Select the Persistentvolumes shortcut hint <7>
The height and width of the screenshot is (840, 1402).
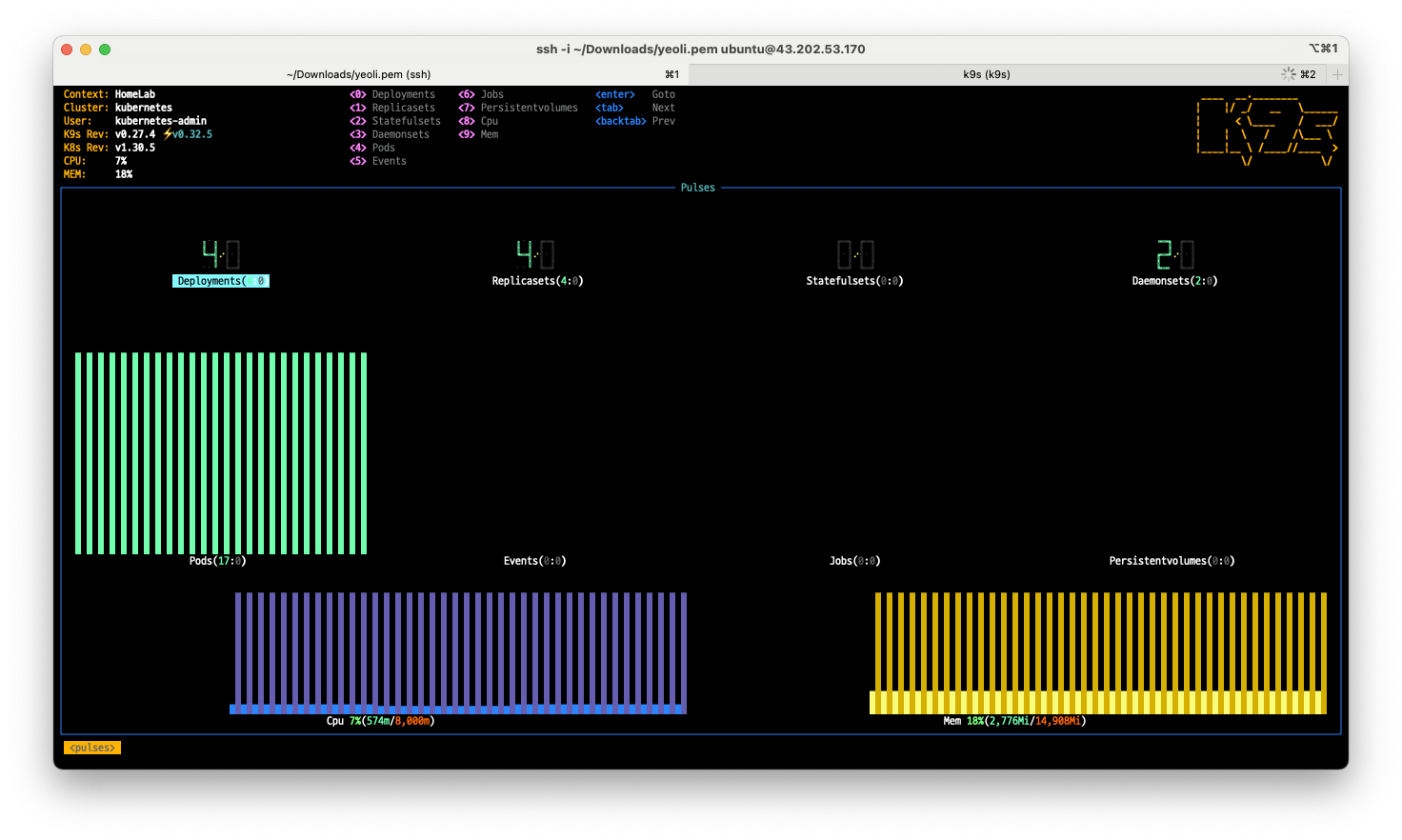tap(518, 108)
